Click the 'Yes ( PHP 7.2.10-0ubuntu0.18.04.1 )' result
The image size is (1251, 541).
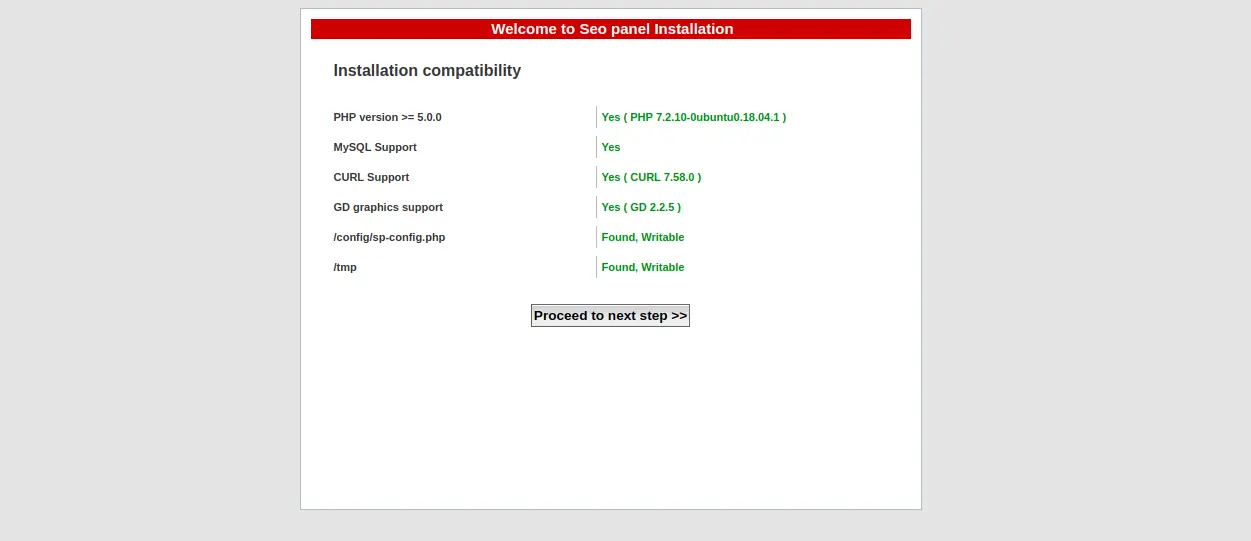694,117
